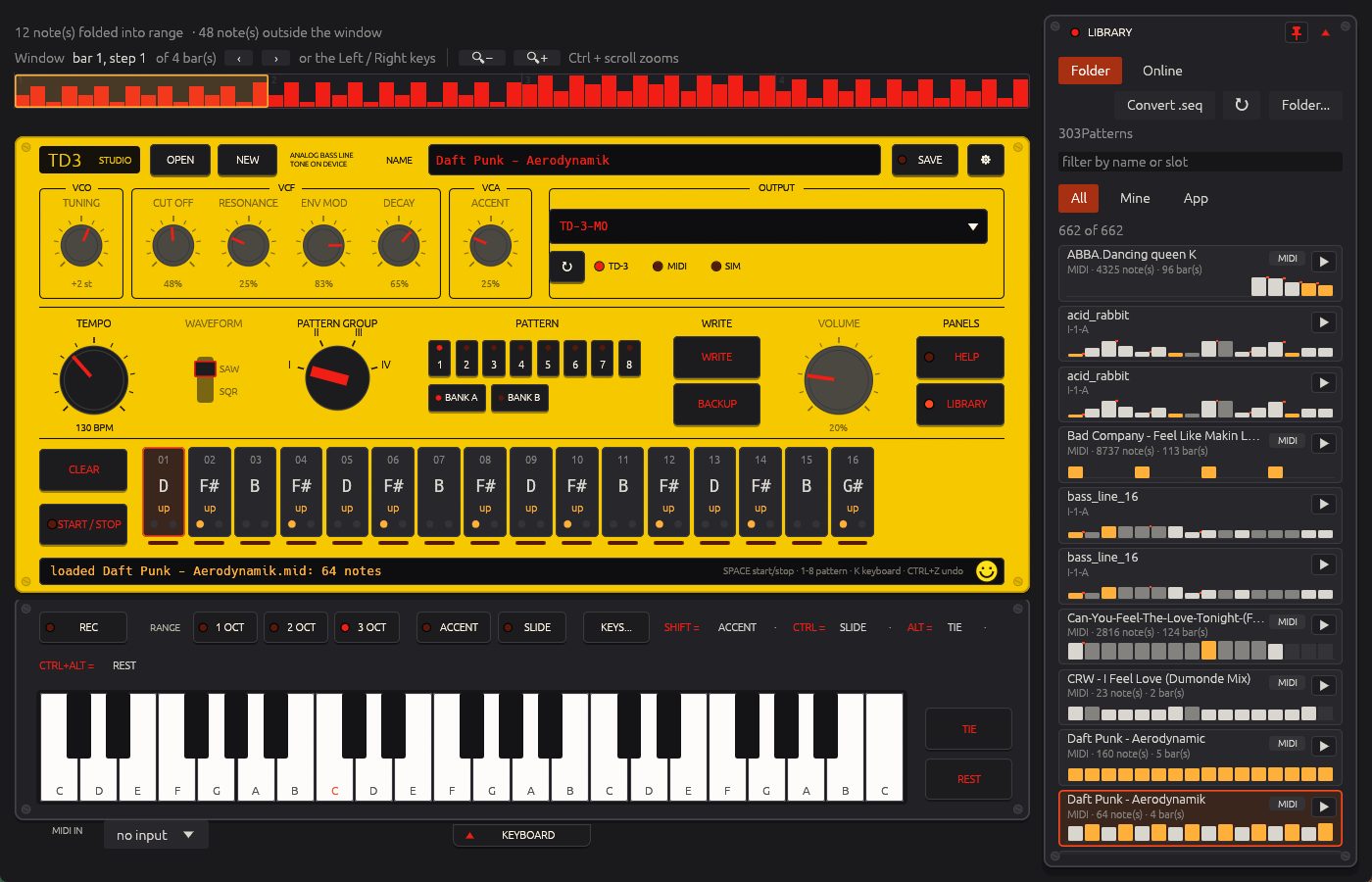Viewport: 1372px width, 882px height.
Task: Toggle REC recording
Action: pyautogui.click(x=83, y=627)
